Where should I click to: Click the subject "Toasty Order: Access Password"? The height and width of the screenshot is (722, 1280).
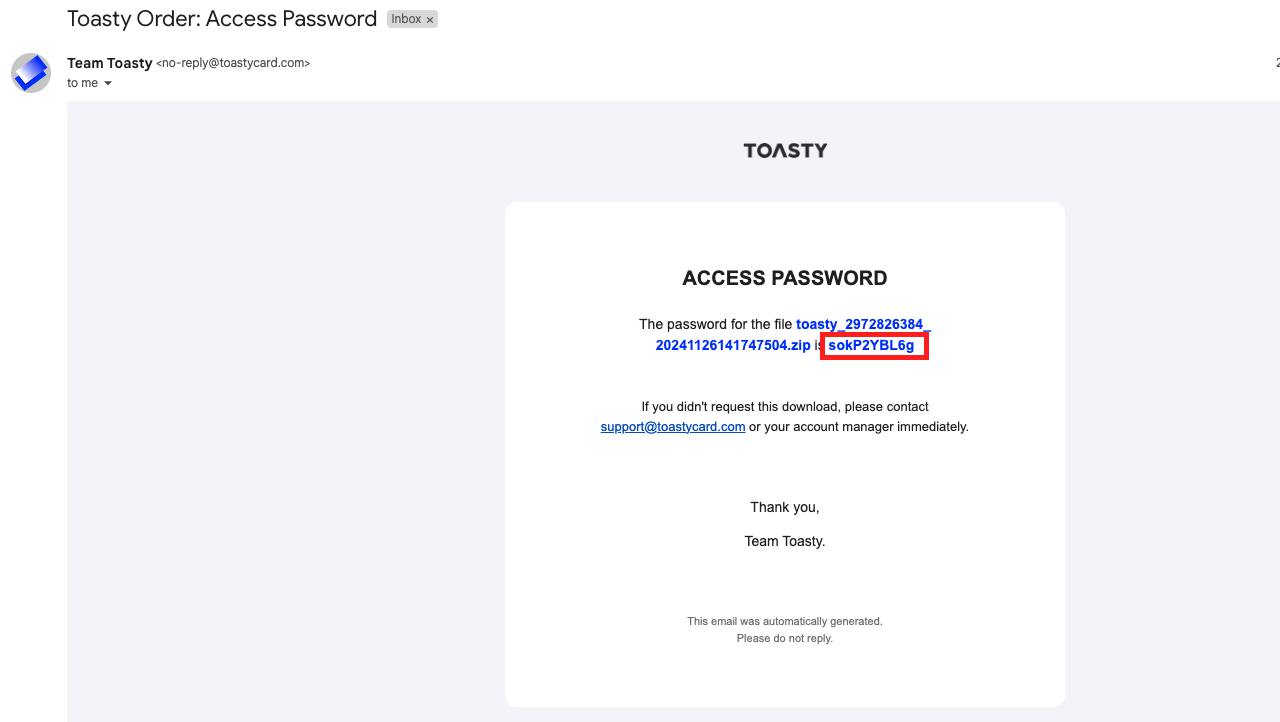pos(222,19)
